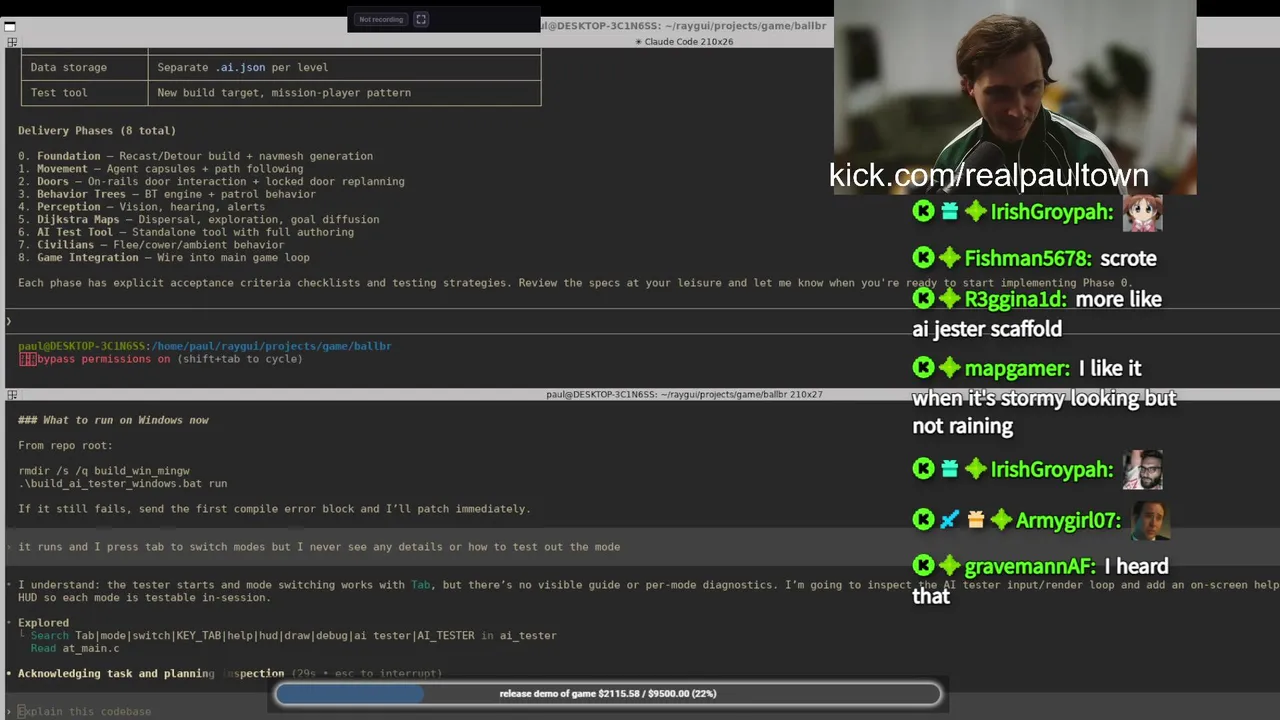The image size is (1280, 720).
Task: Click the crossed swords moderator badge by Armygirl07
Action: pos(950,520)
